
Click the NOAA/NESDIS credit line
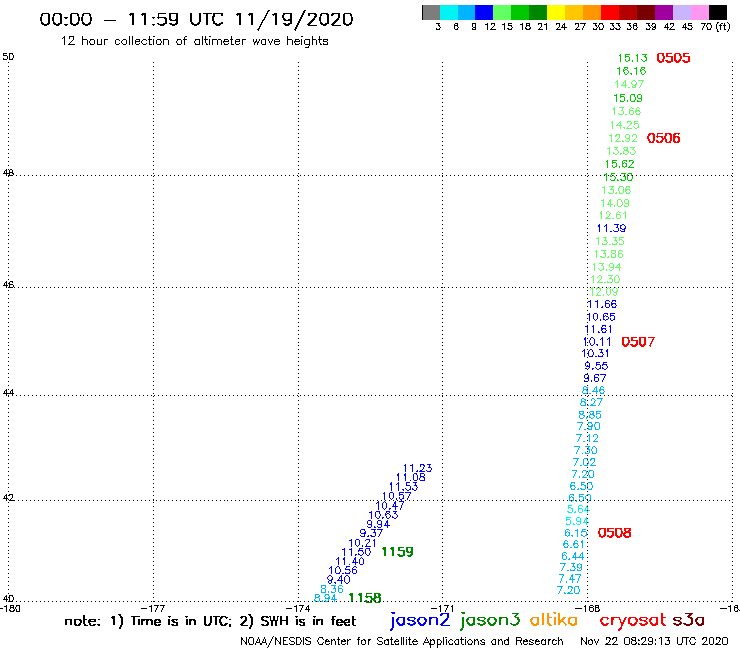coord(402,641)
